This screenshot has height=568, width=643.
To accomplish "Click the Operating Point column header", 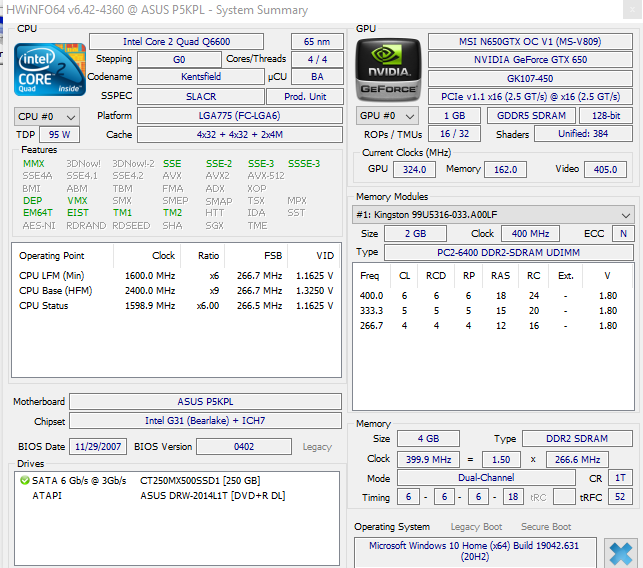I will point(62,256).
